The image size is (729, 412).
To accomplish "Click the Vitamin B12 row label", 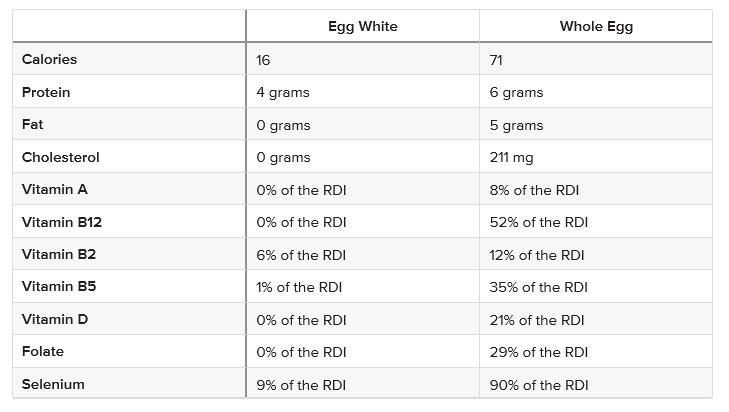I will (60, 222).
